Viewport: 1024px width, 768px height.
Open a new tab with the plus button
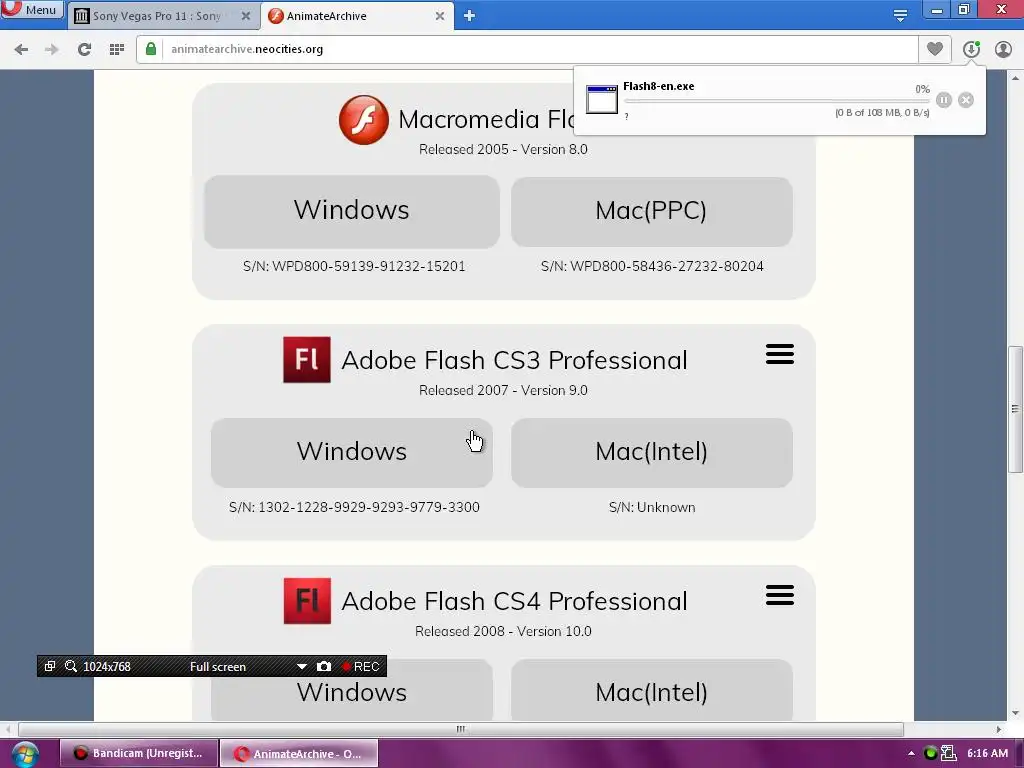pos(469,16)
